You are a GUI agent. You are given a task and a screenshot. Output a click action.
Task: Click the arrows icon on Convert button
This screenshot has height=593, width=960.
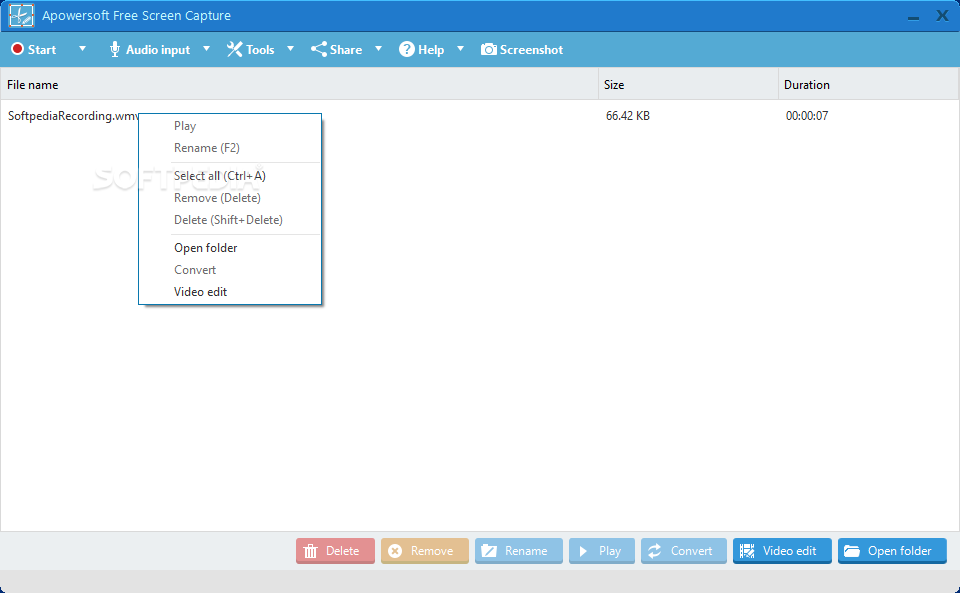(654, 551)
